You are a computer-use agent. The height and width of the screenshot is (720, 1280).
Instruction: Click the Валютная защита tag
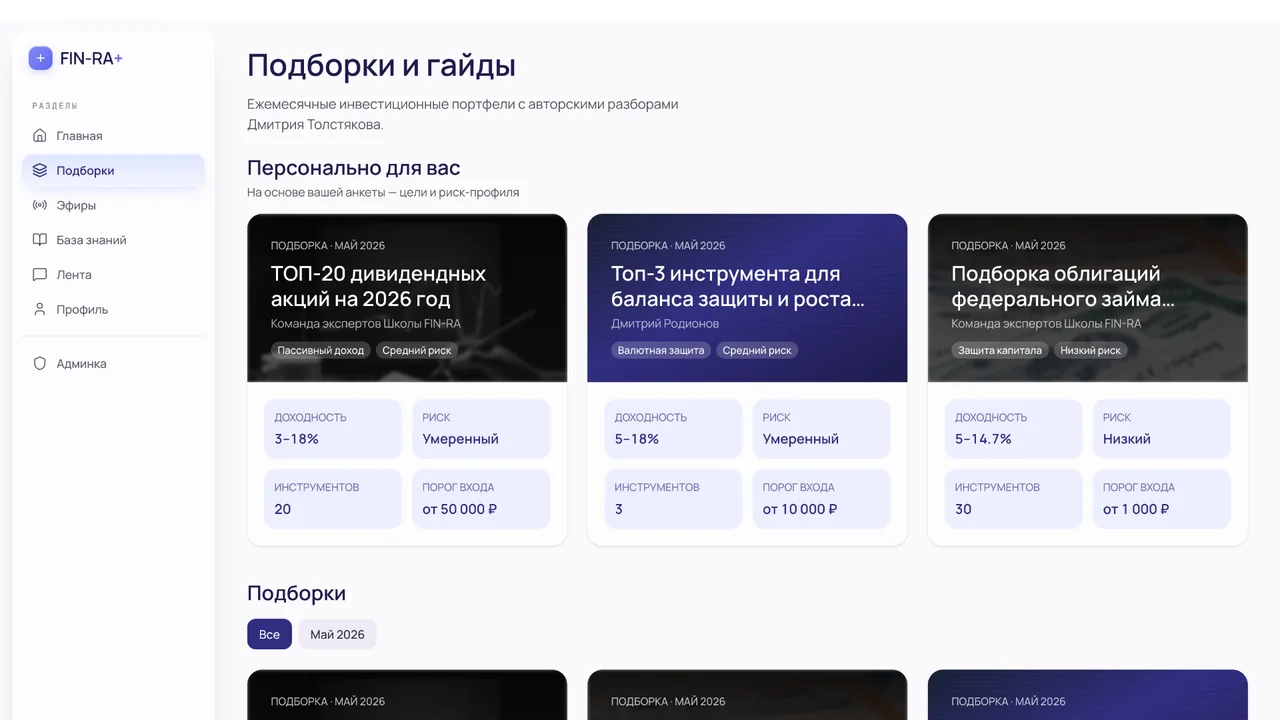click(661, 350)
